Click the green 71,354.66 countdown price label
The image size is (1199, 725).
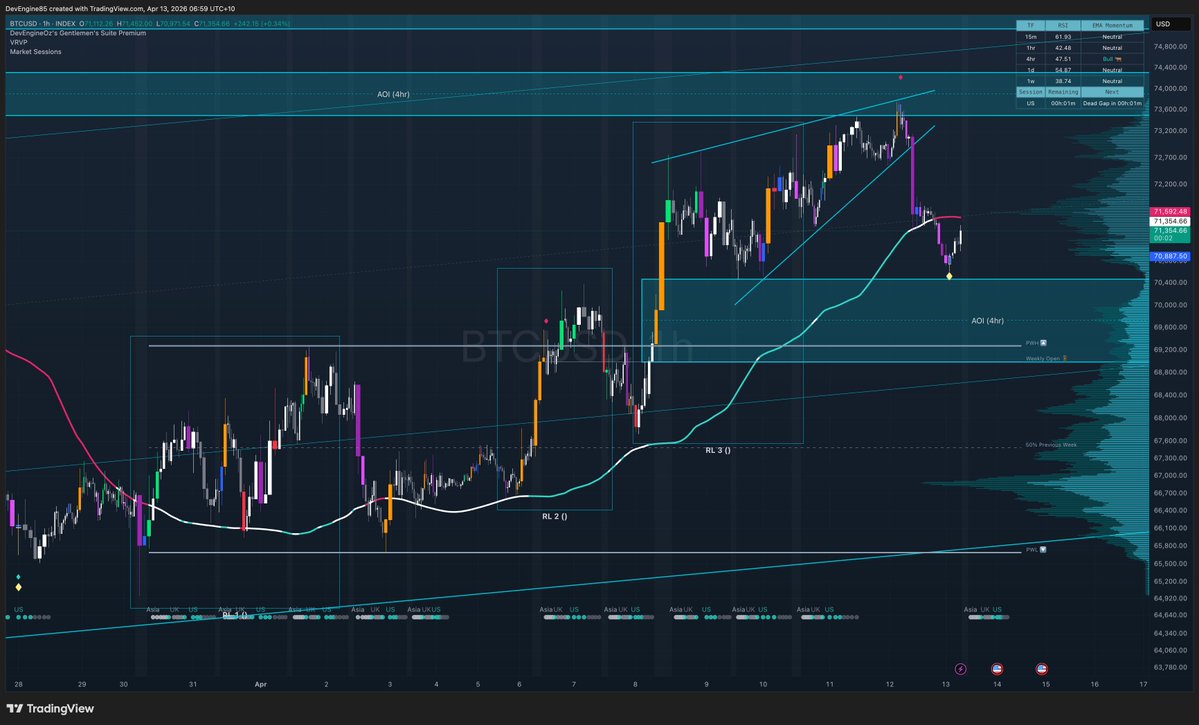click(1170, 233)
